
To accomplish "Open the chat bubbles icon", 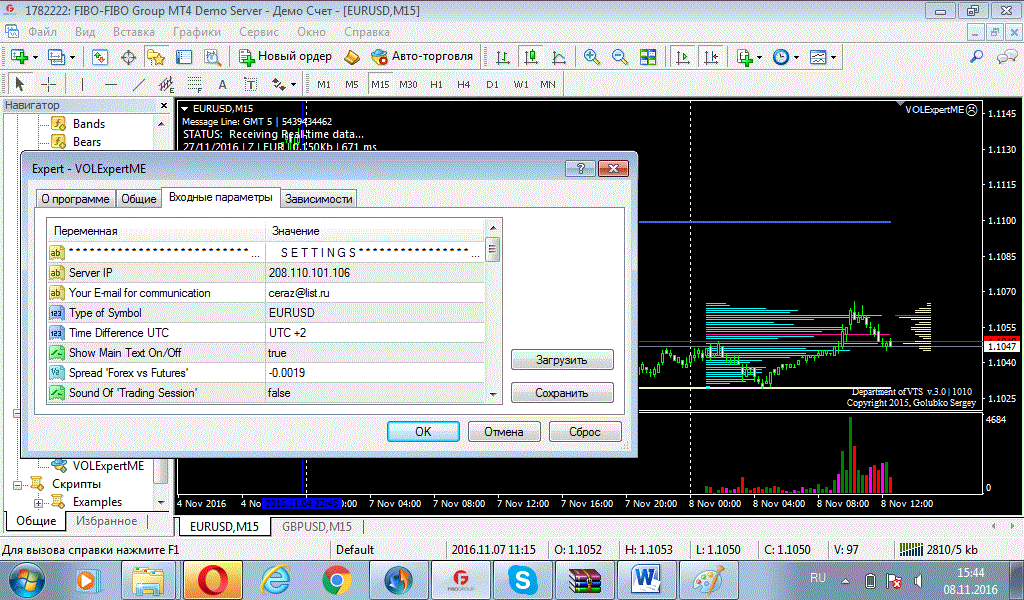I will click(1006, 57).
